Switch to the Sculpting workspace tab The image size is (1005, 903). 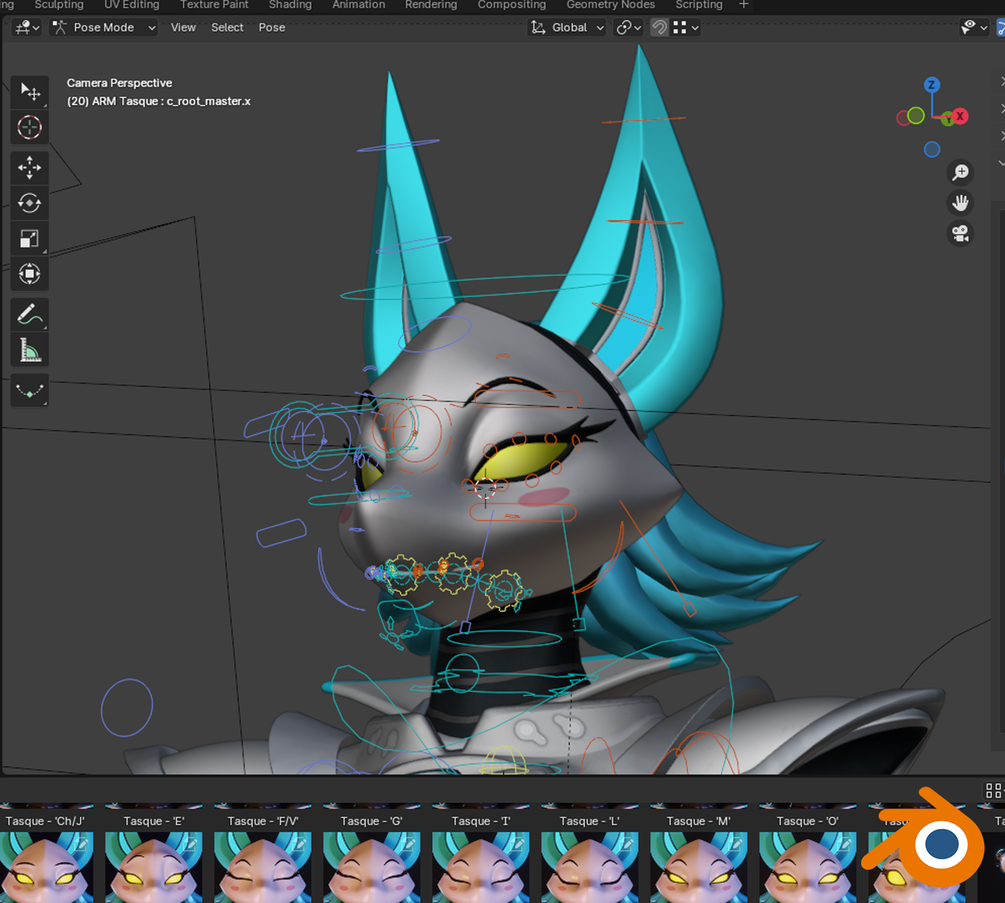click(x=59, y=5)
